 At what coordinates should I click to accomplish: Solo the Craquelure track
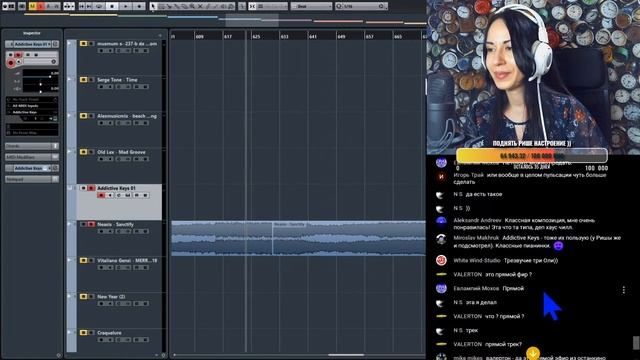tap(91, 333)
